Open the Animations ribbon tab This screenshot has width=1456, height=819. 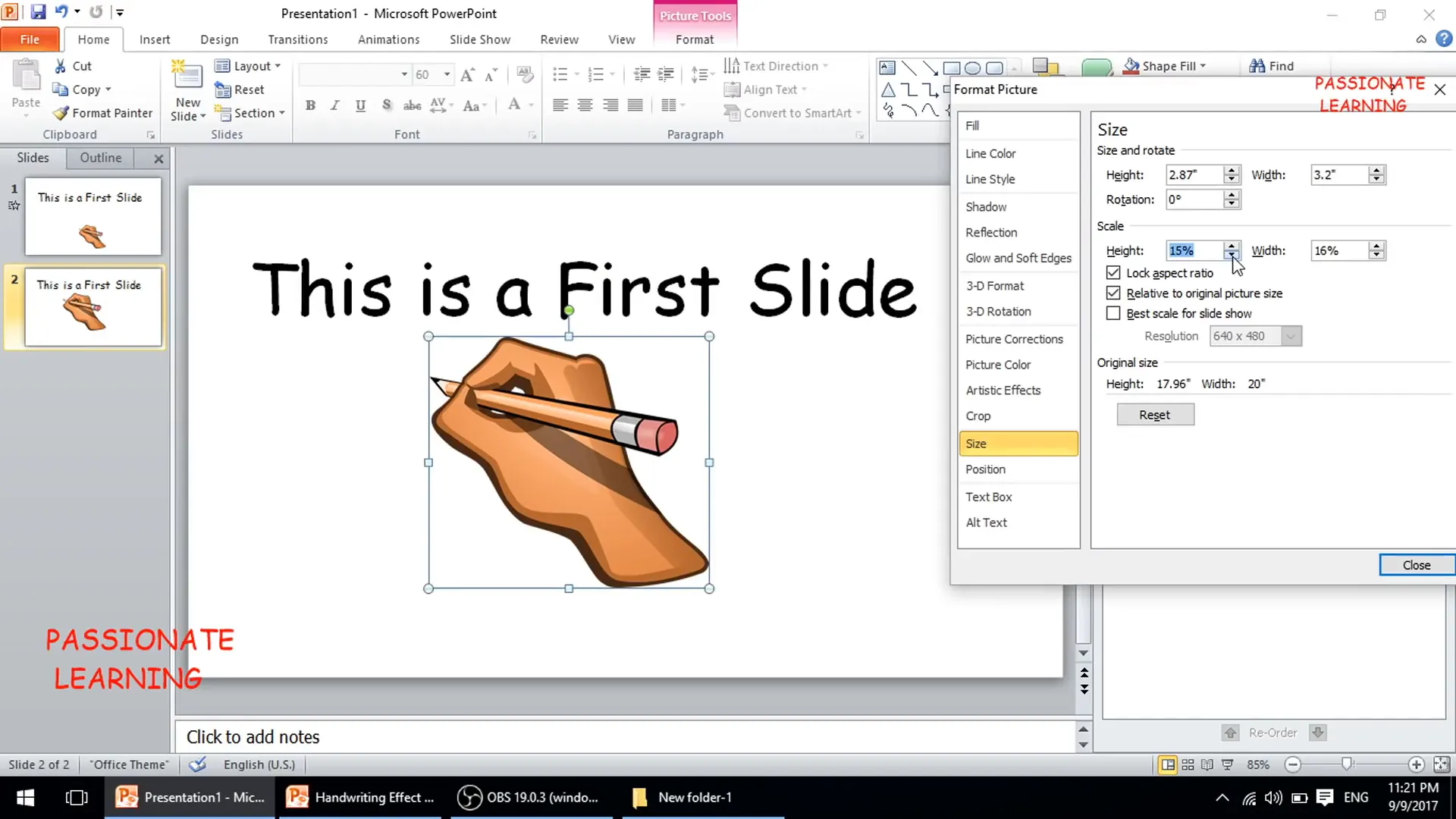pyautogui.click(x=388, y=39)
